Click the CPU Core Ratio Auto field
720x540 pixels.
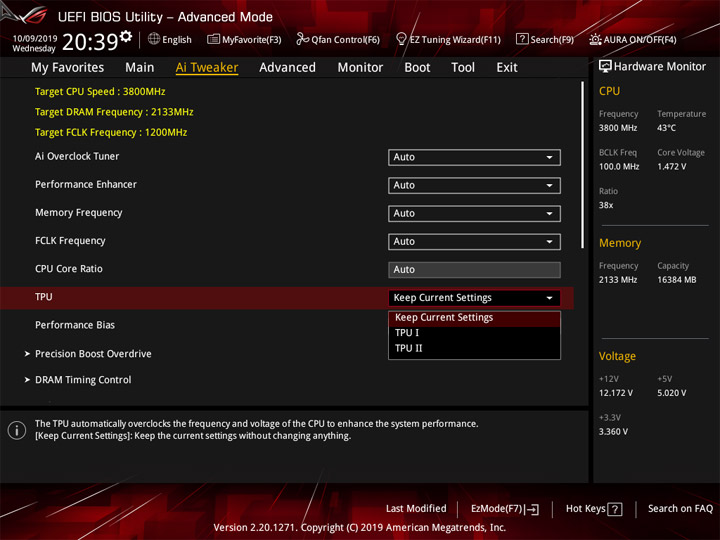click(474, 270)
